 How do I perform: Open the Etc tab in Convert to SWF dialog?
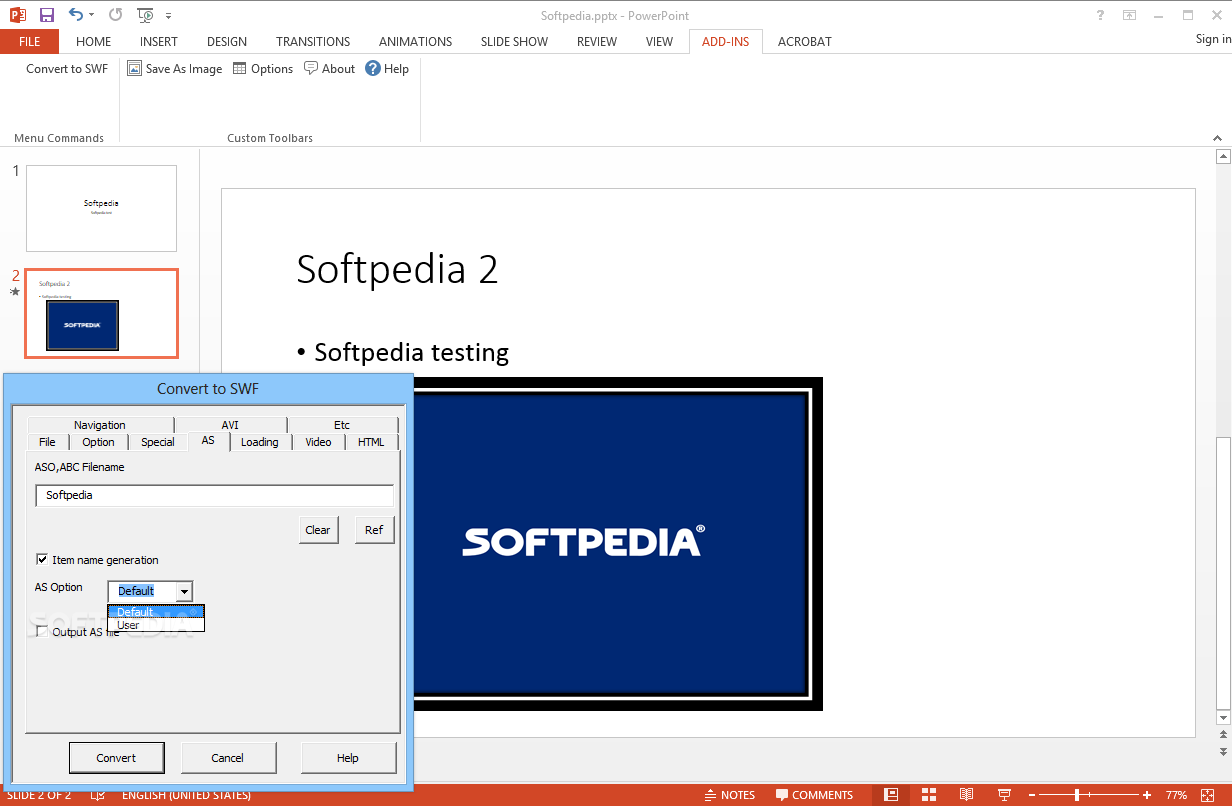point(342,425)
